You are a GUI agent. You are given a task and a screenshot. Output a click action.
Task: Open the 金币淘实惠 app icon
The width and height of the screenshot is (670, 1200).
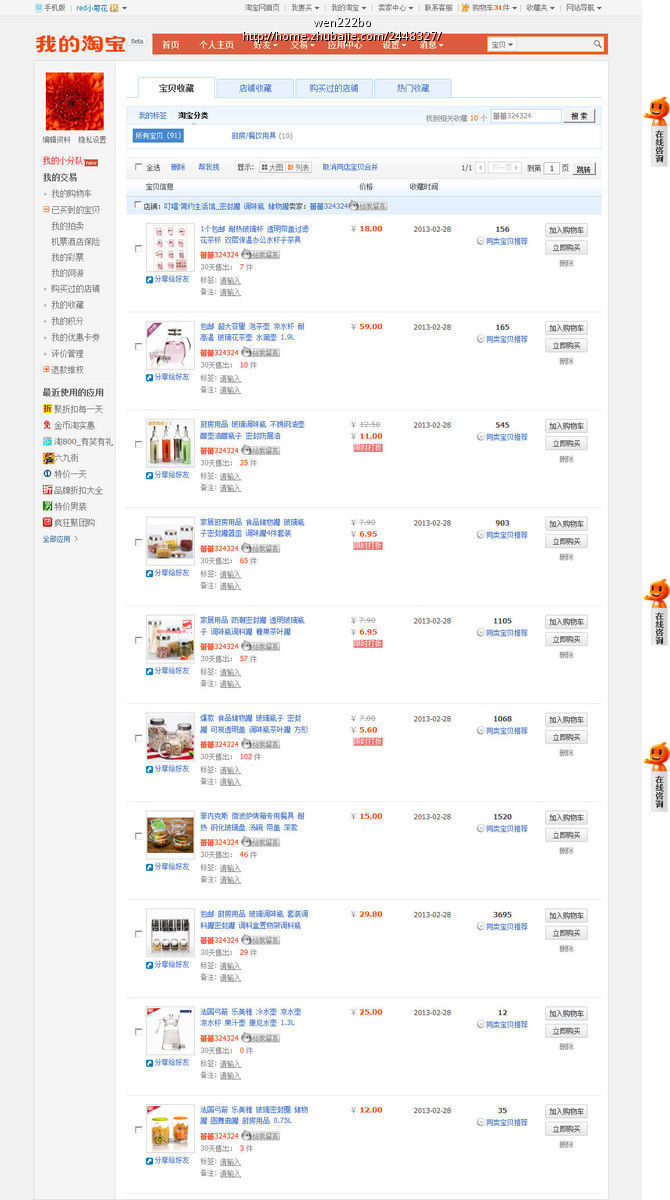(x=47, y=425)
